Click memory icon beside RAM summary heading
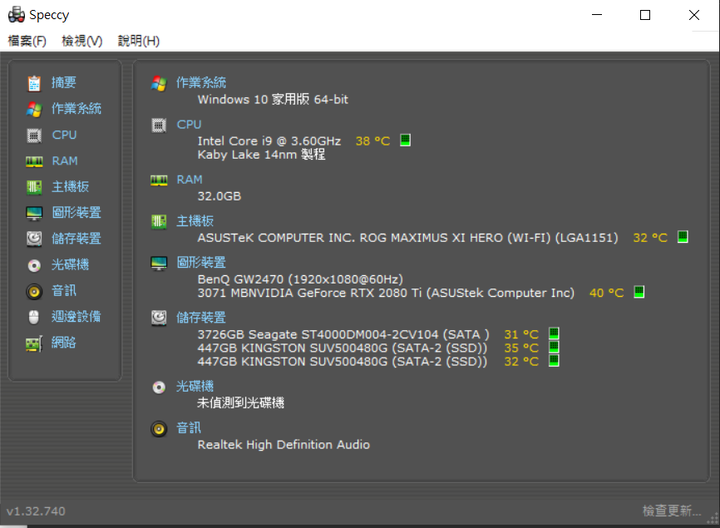This screenshot has height=528, width=720. 159,180
